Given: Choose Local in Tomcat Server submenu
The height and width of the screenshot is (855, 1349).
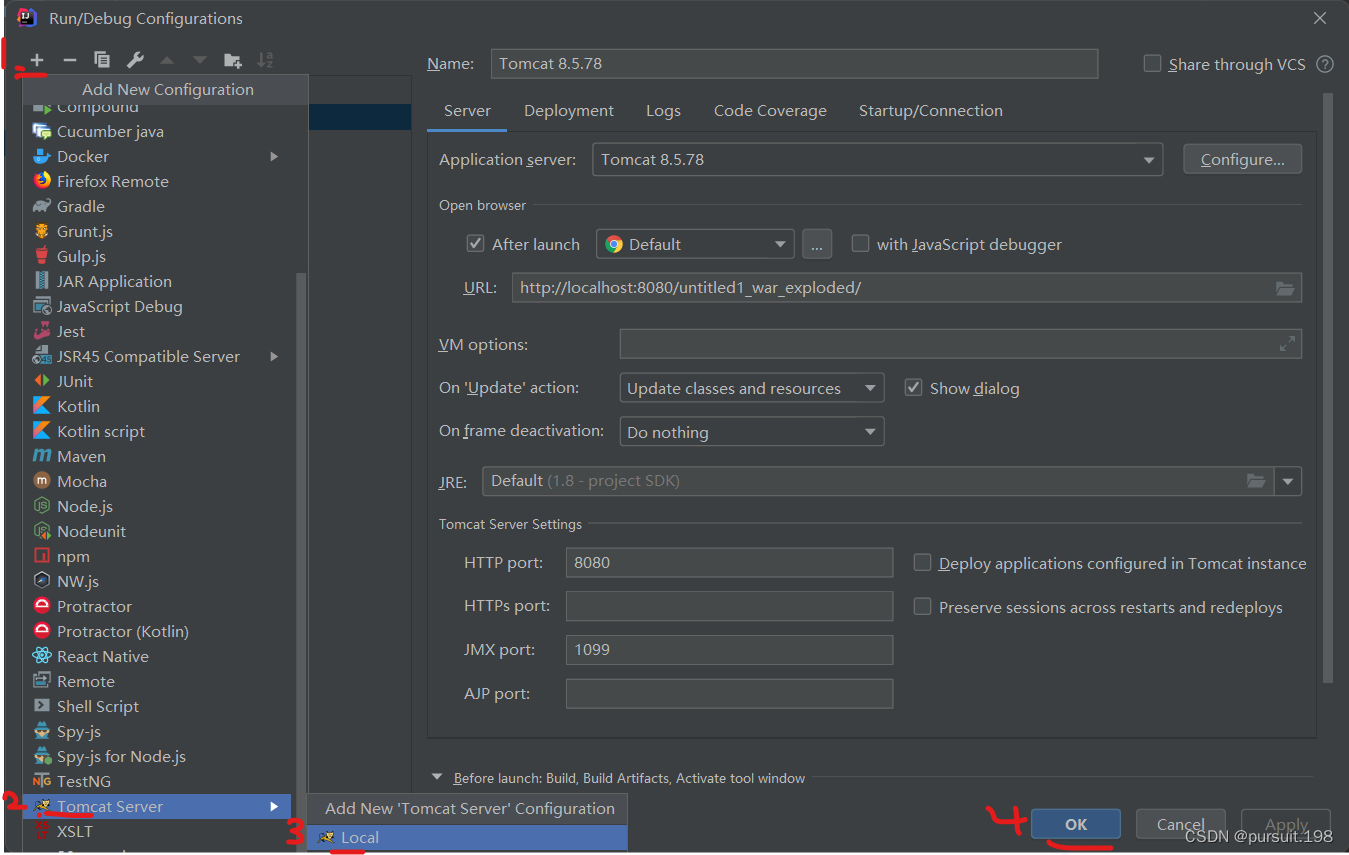Looking at the screenshot, I should click(467, 837).
